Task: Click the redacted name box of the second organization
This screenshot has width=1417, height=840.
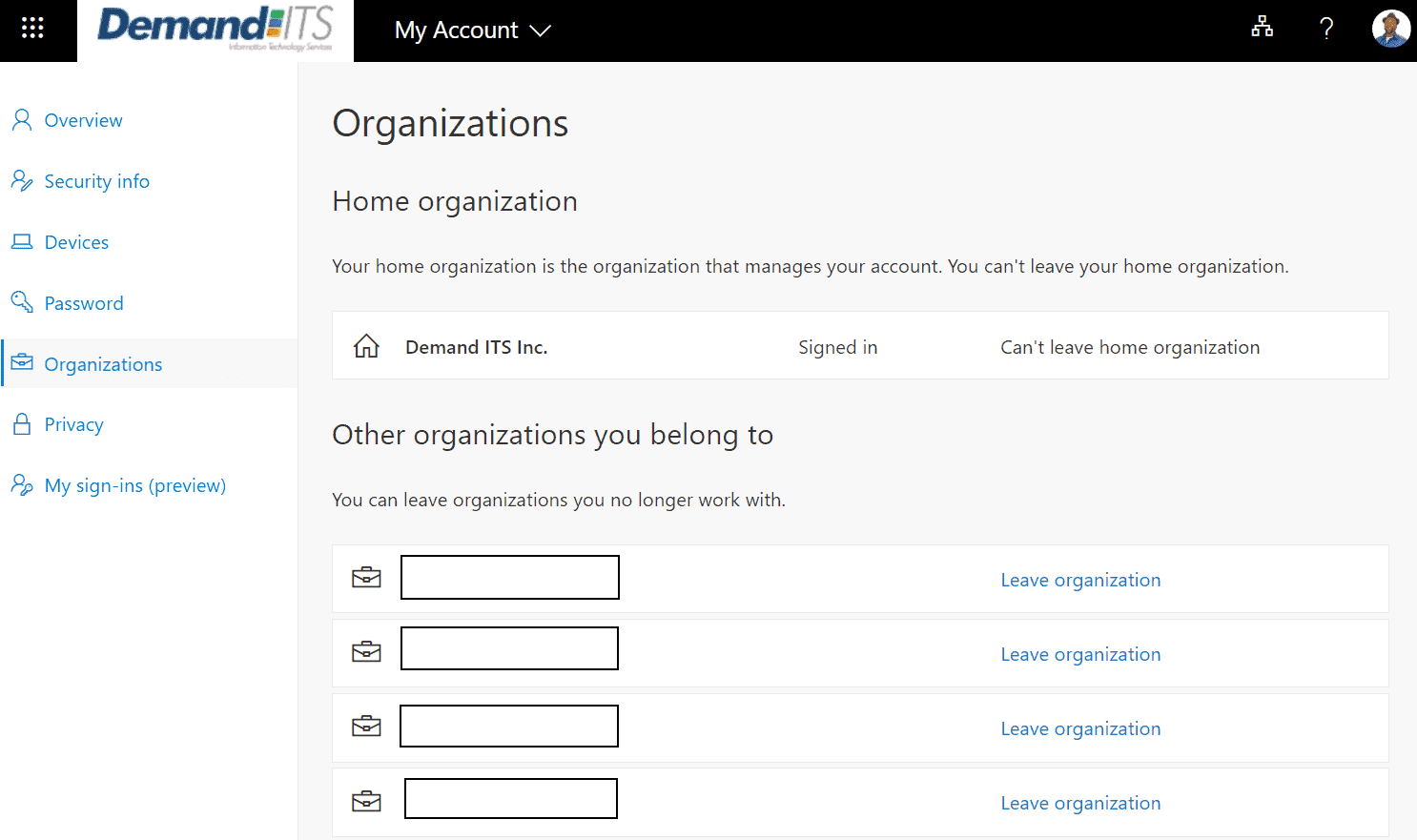Action: tap(509, 647)
